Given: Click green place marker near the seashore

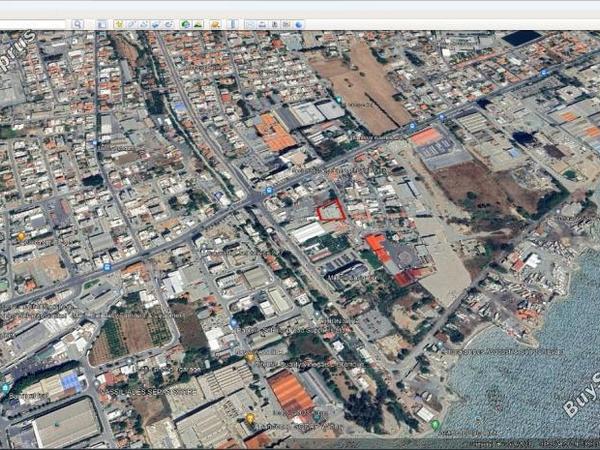Looking at the screenshot, I should pyautogui.click(x=435, y=424).
